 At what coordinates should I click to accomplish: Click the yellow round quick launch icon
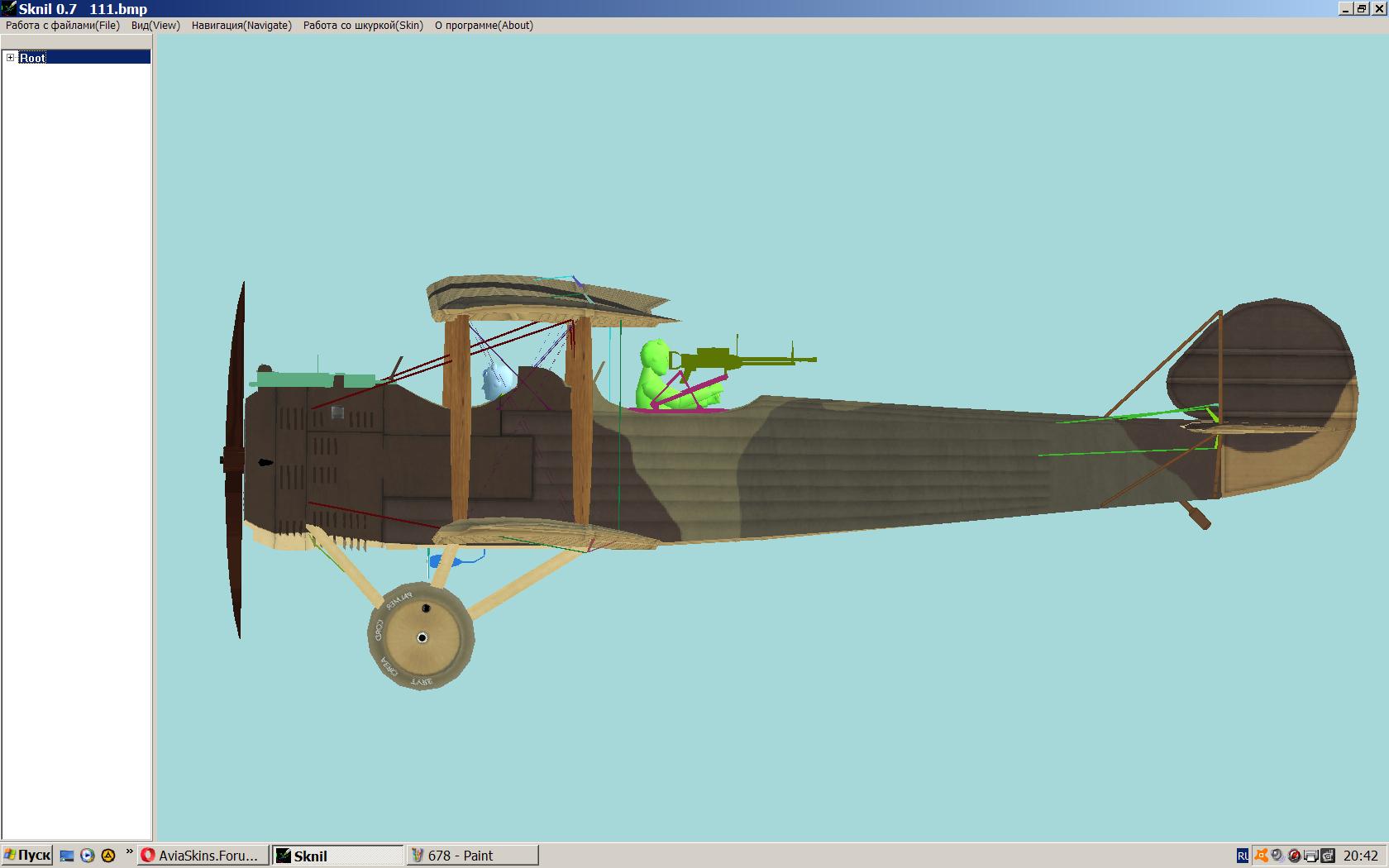[x=107, y=856]
